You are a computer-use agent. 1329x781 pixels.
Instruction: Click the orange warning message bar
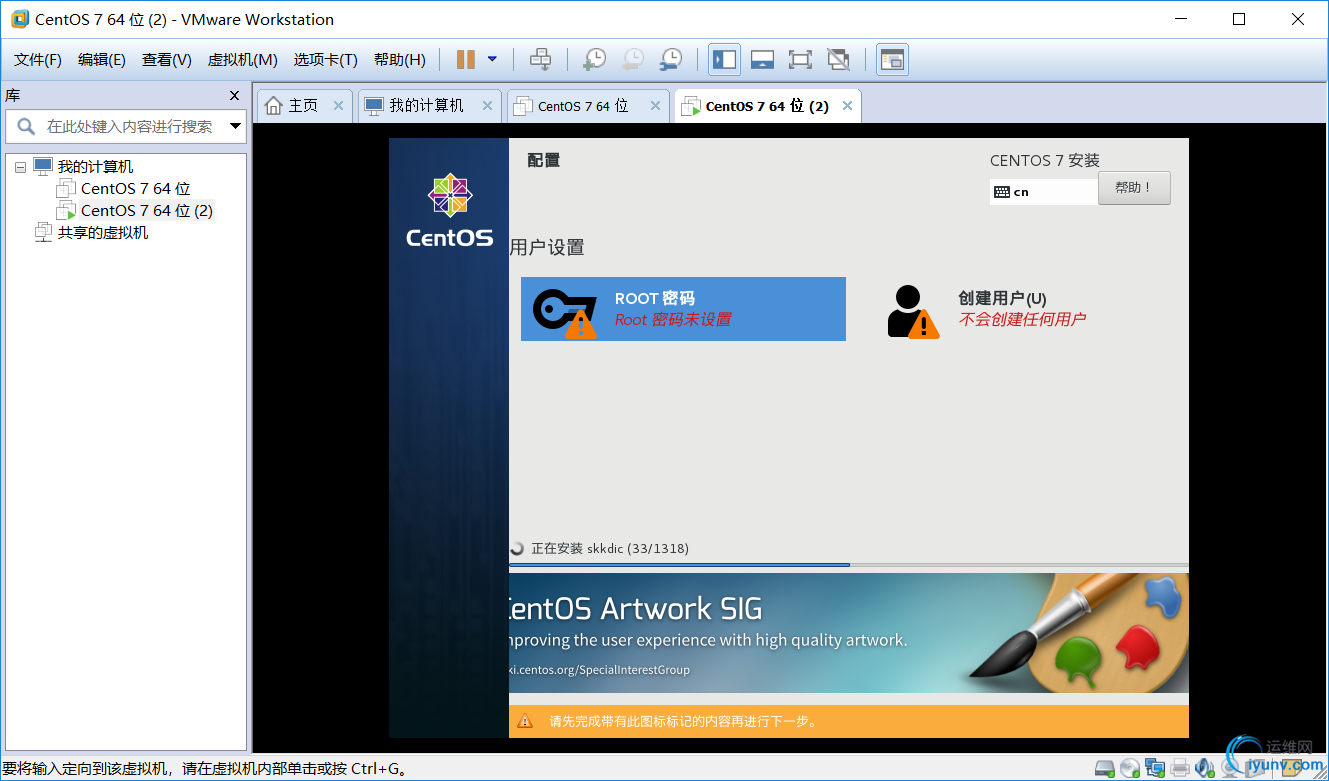point(849,721)
